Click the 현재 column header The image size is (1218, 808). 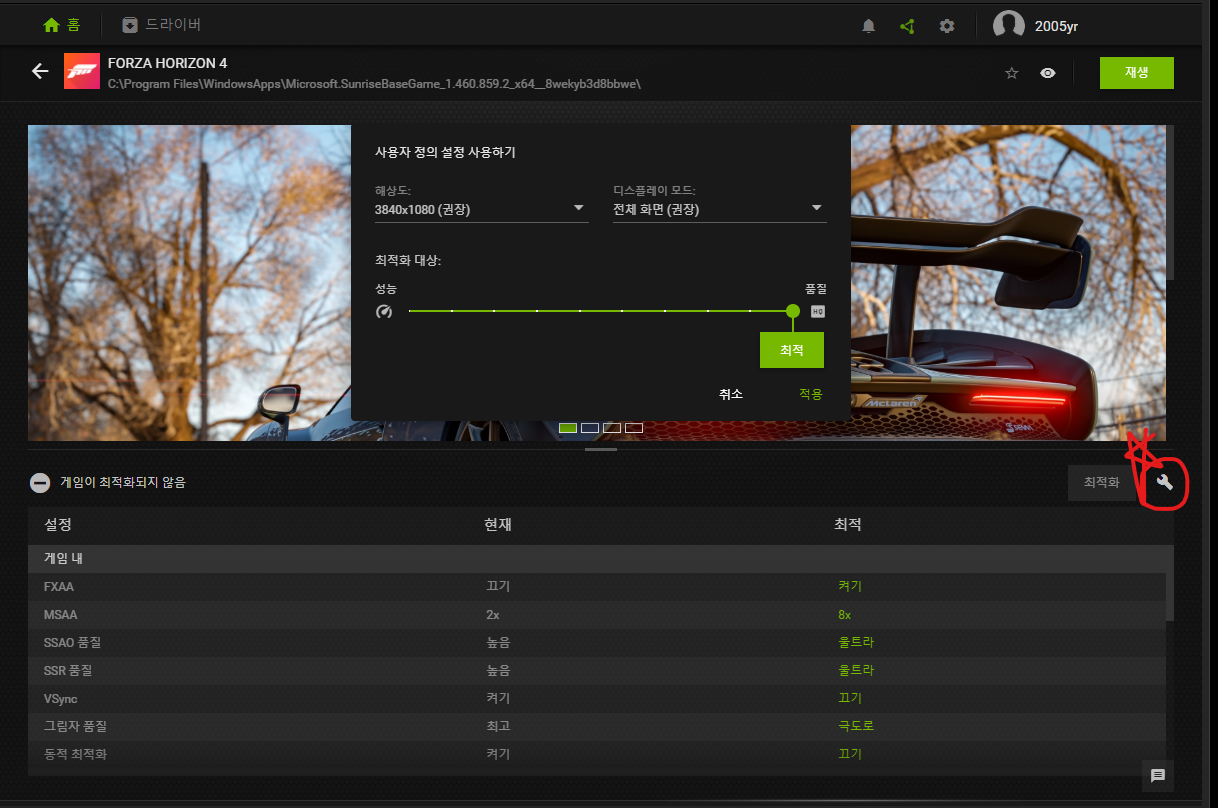(498, 525)
